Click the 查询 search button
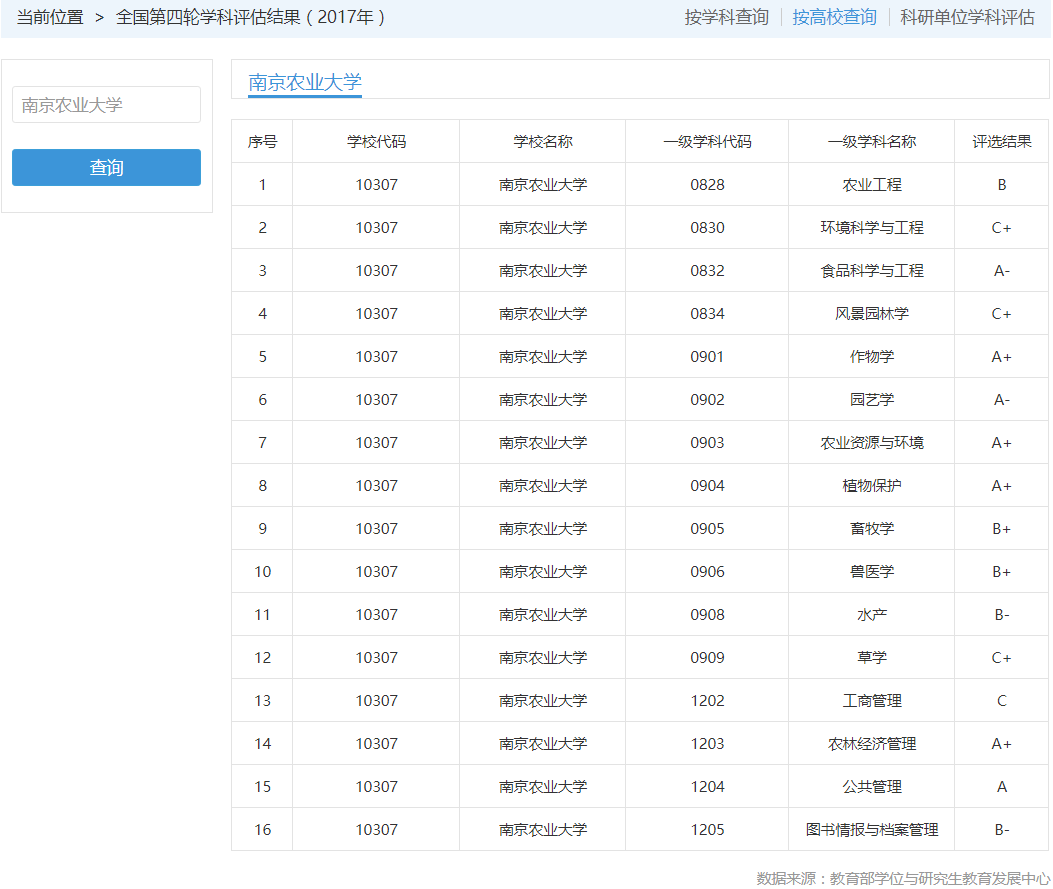 click(x=106, y=167)
